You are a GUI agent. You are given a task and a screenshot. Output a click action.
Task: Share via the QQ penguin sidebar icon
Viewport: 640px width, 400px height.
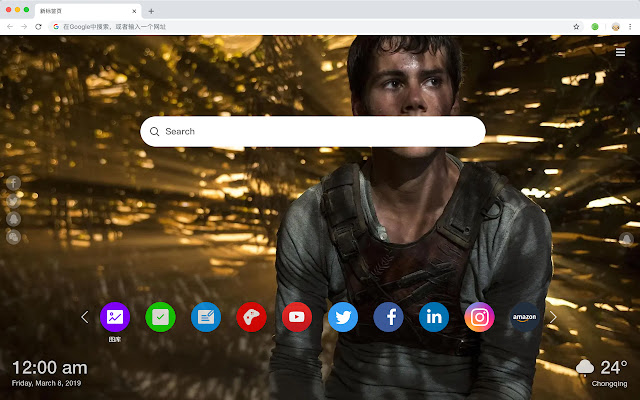click(x=14, y=219)
